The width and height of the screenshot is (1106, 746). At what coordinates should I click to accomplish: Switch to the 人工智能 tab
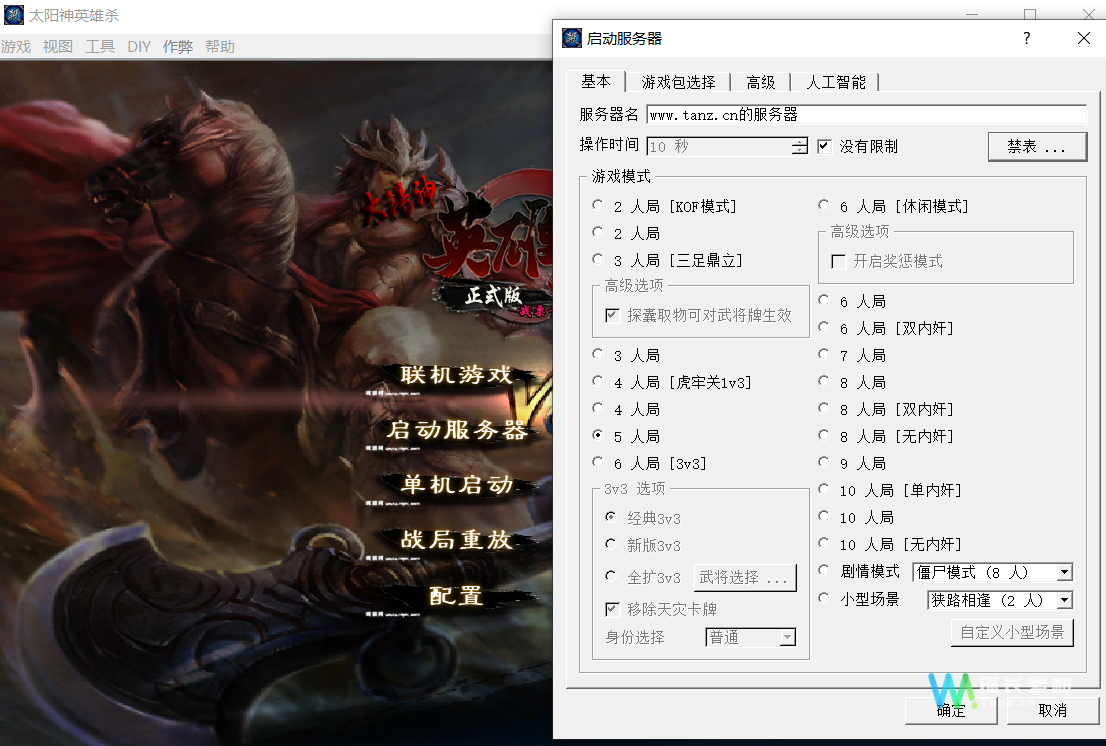[x=836, y=82]
